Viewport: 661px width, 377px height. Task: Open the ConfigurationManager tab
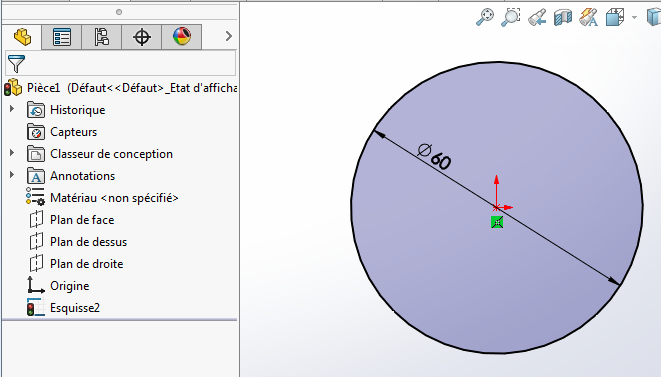coord(102,37)
